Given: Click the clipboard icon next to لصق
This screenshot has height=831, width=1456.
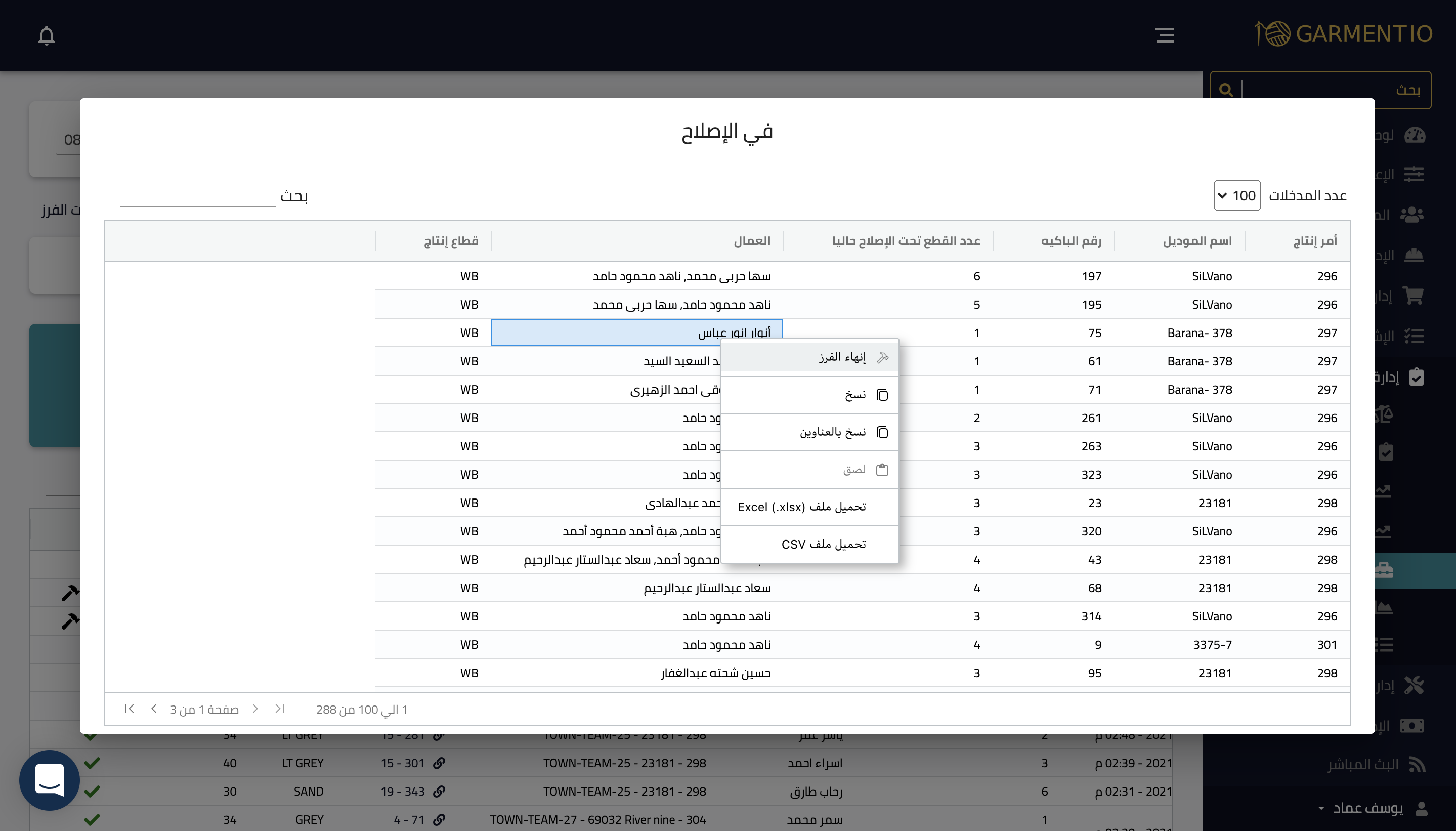Looking at the screenshot, I should point(882,470).
